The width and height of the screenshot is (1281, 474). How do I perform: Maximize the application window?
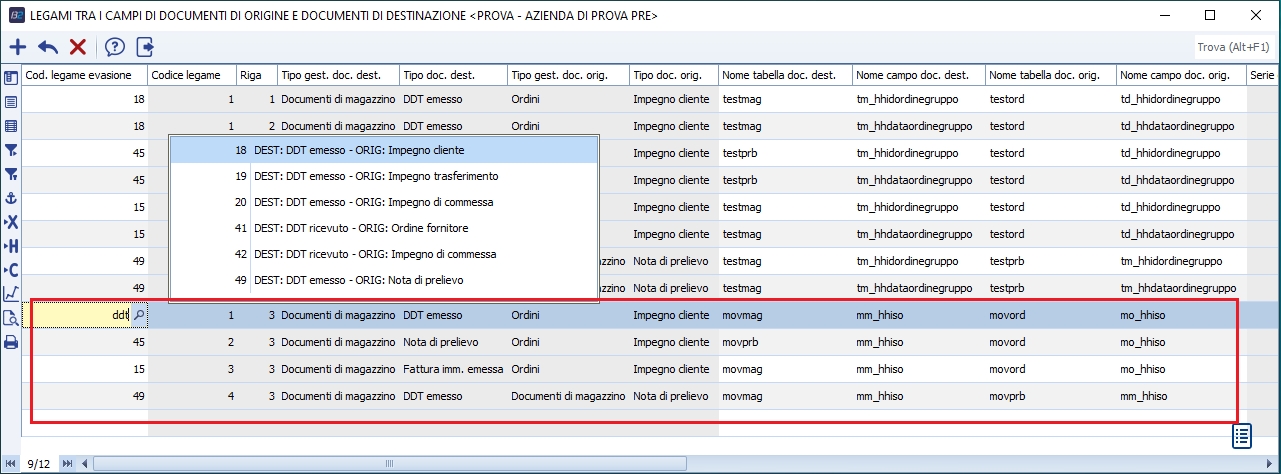1210,15
